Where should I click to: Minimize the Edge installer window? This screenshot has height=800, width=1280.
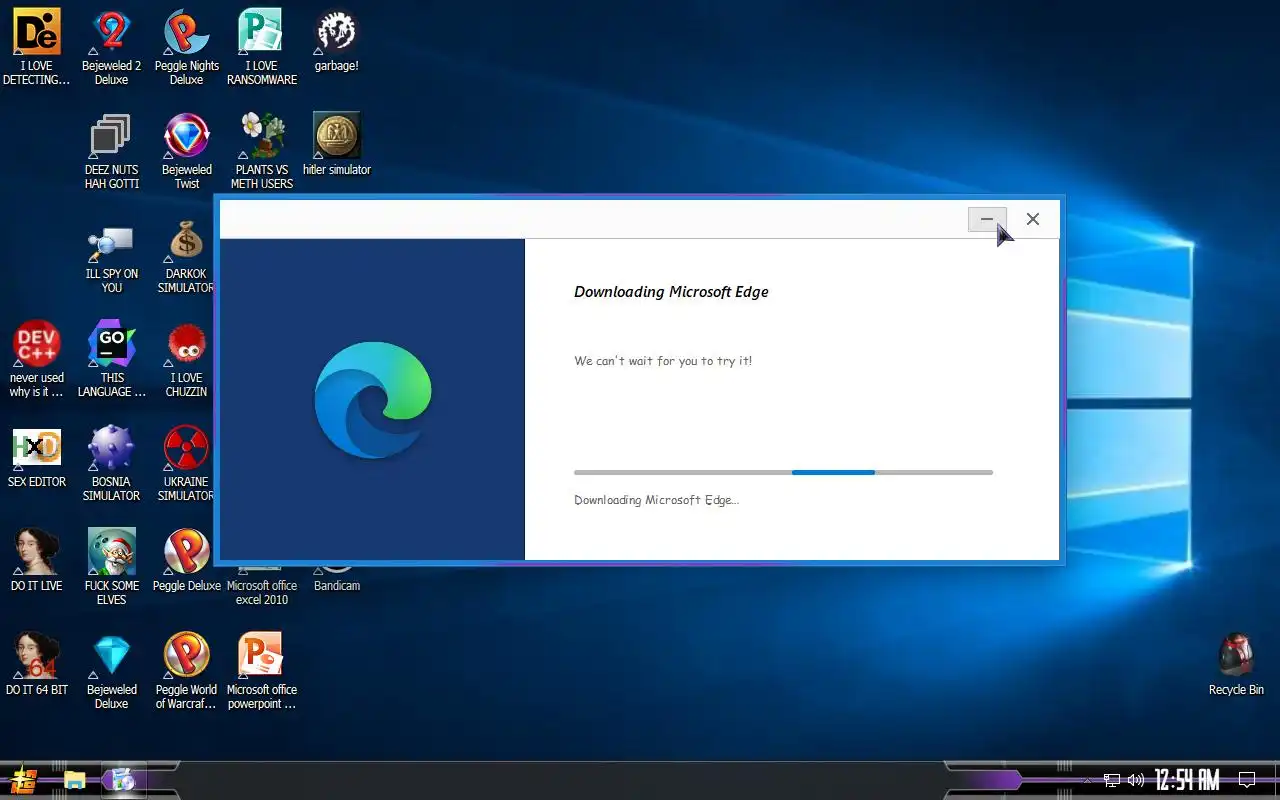coord(987,219)
